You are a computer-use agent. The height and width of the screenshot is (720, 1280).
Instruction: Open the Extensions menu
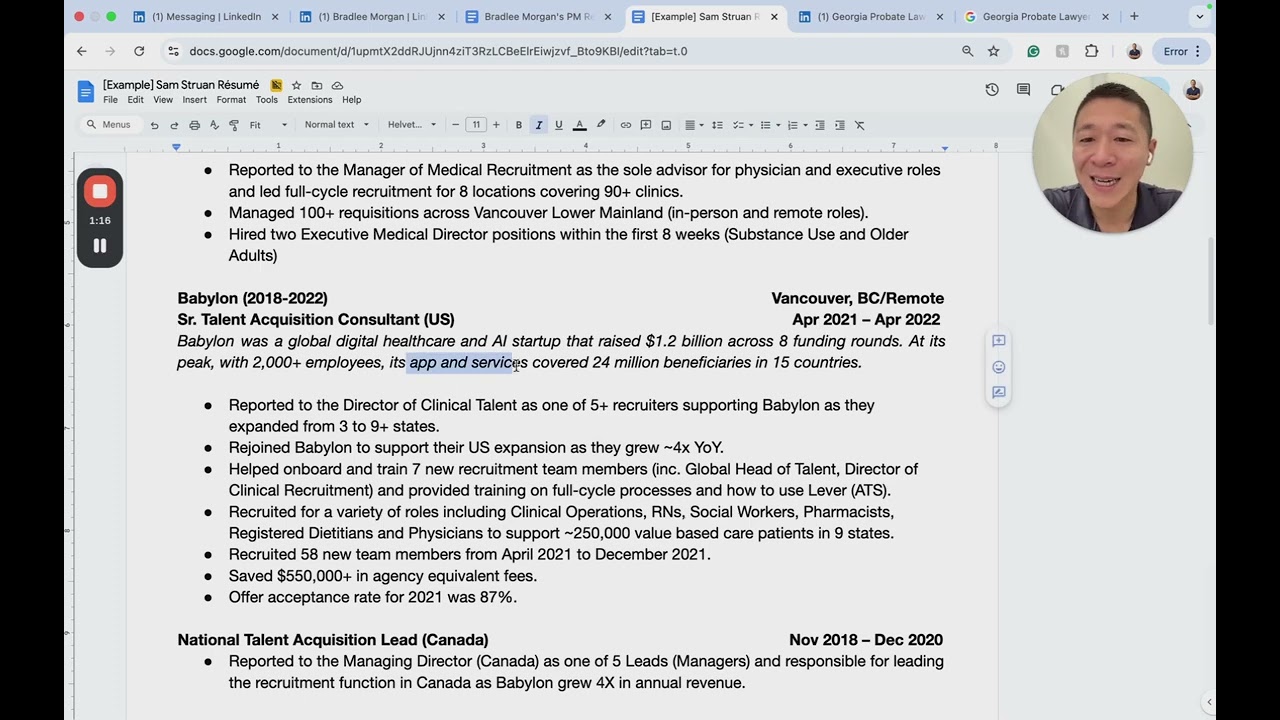tap(310, 100)
